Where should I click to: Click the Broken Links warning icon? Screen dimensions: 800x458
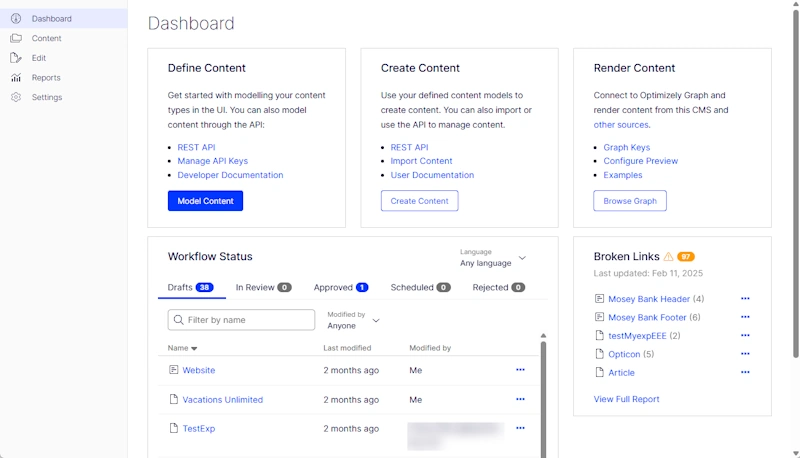(x=668, y=257)
